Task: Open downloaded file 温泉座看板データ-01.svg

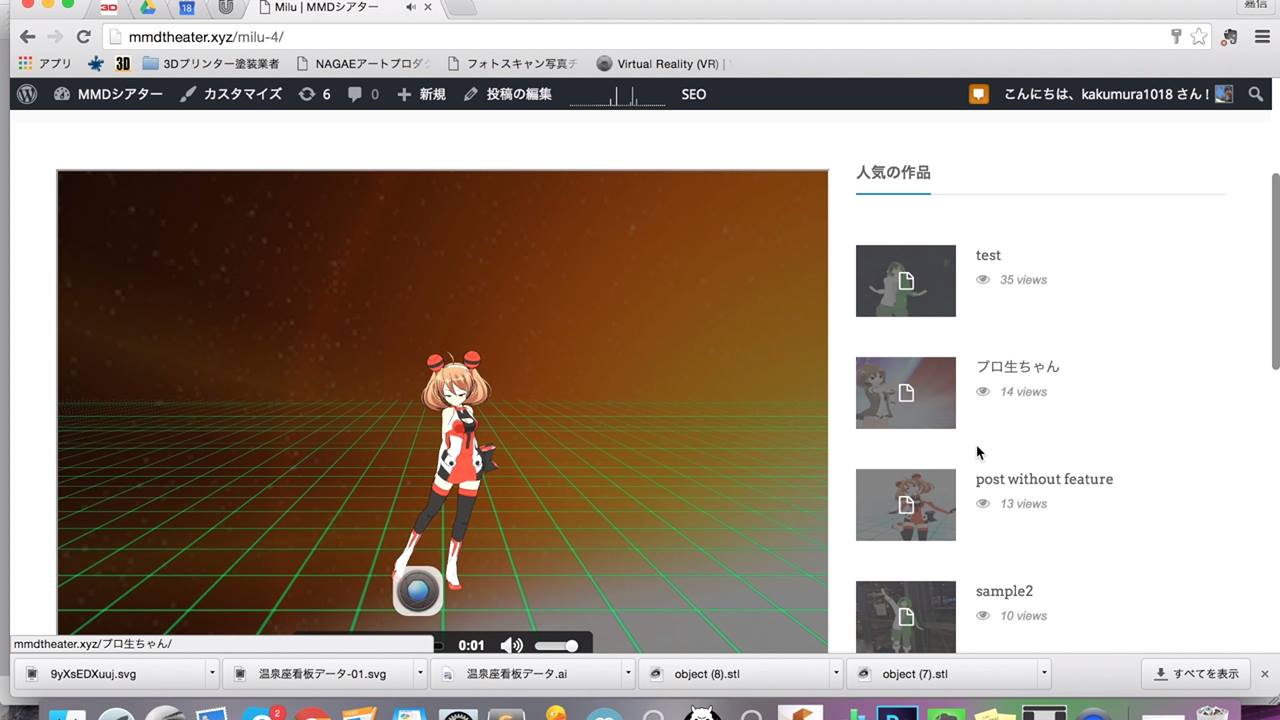Action: click(320, 674)
